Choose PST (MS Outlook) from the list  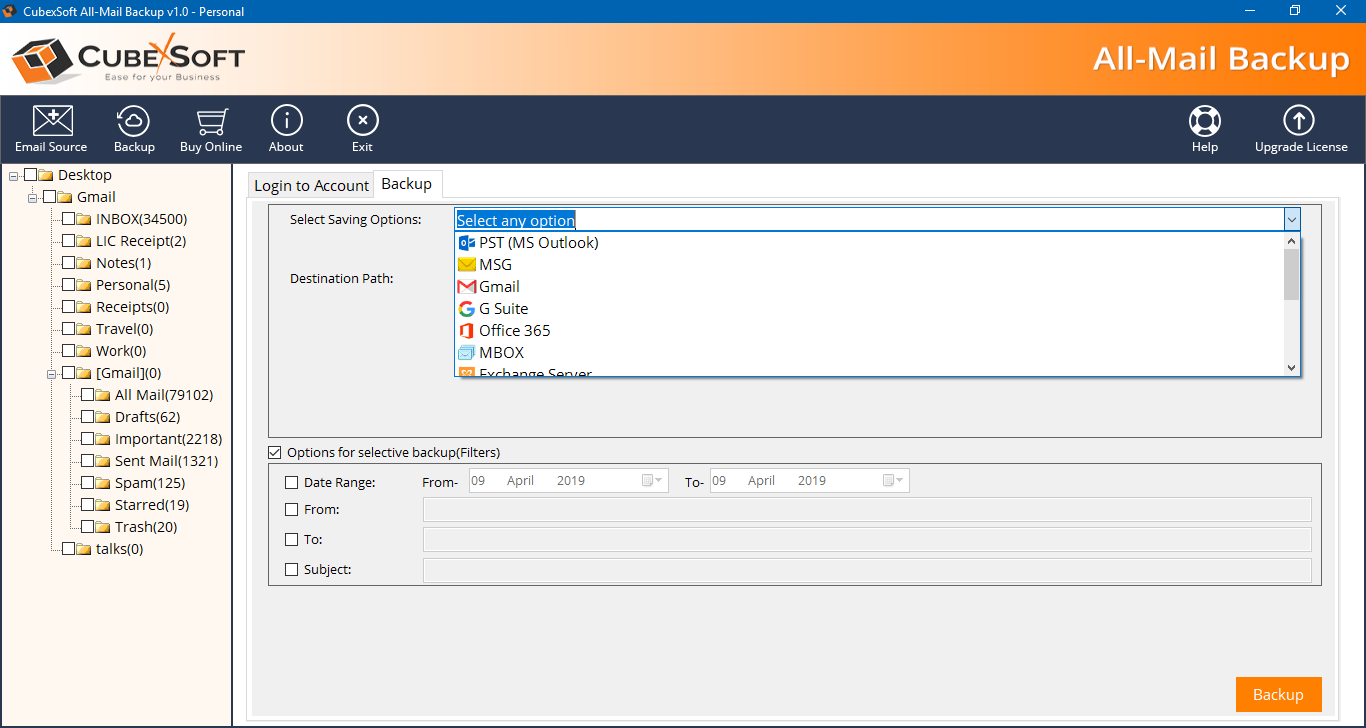538,242
